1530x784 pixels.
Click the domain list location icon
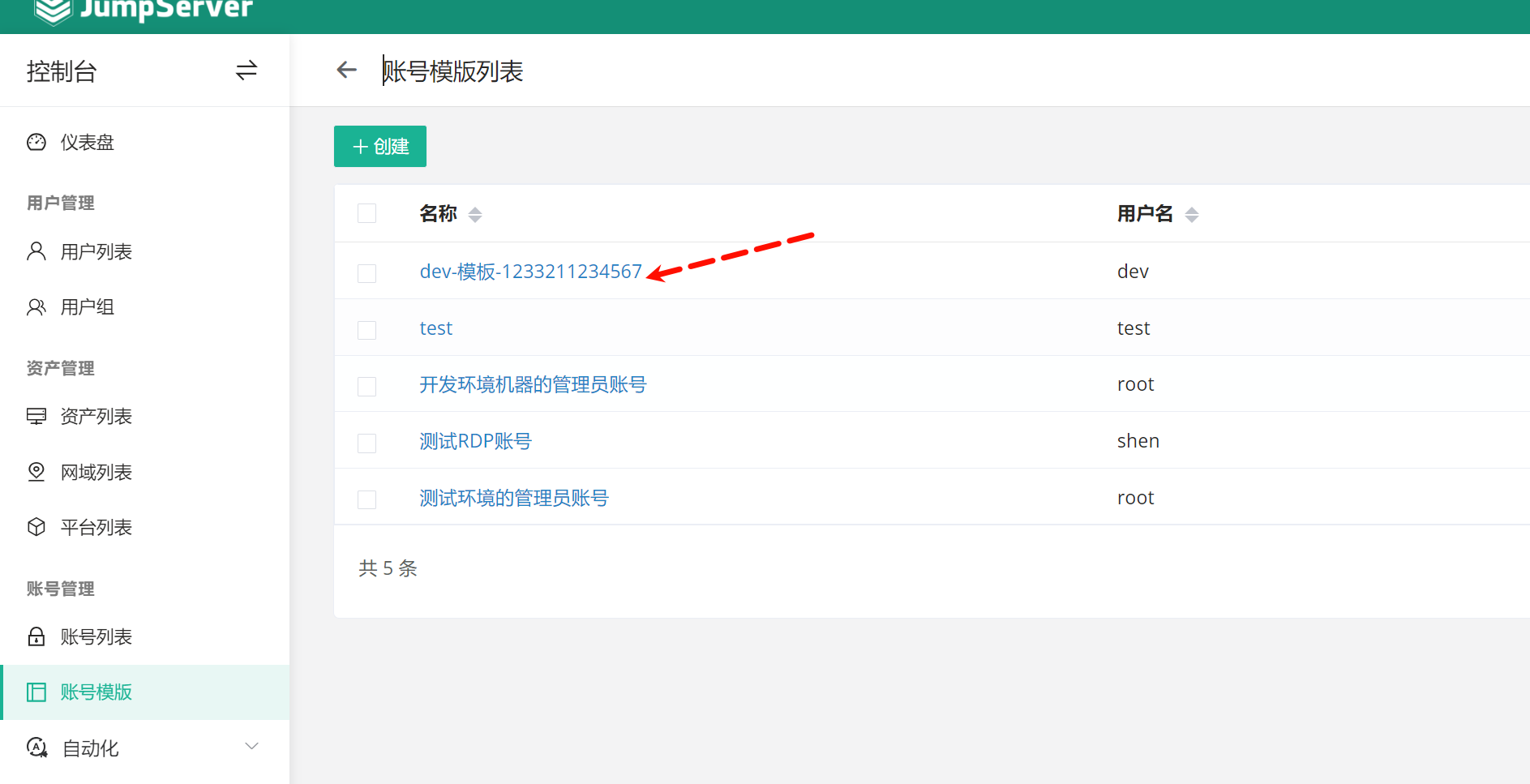pyautogui.click(x=36, y=472)
